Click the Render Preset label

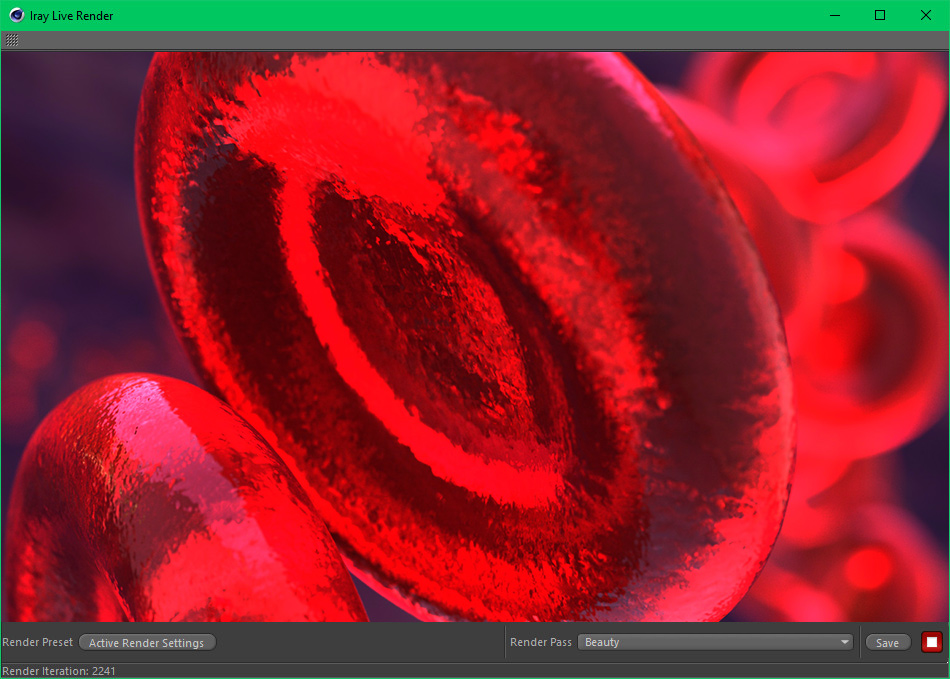pyautogui.click(x=38, y=642)
